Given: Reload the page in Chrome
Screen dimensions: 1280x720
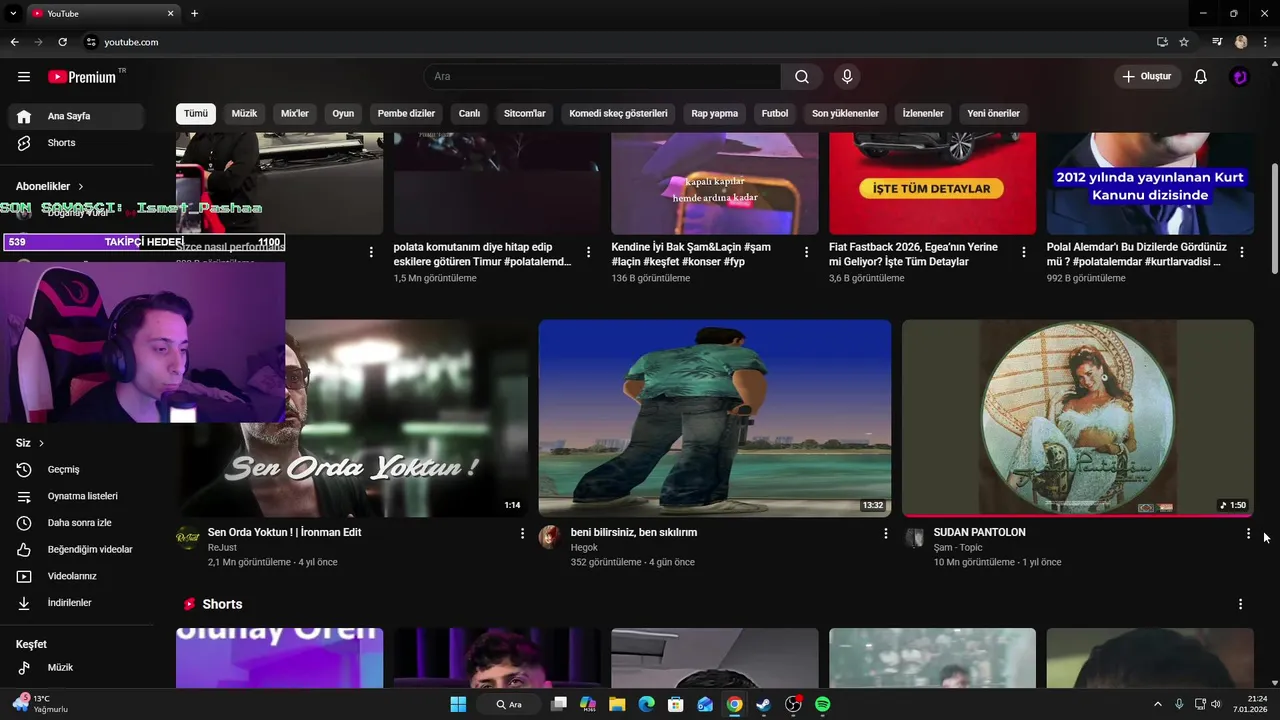Looking at the screenshot, I should tap(62, 42).
